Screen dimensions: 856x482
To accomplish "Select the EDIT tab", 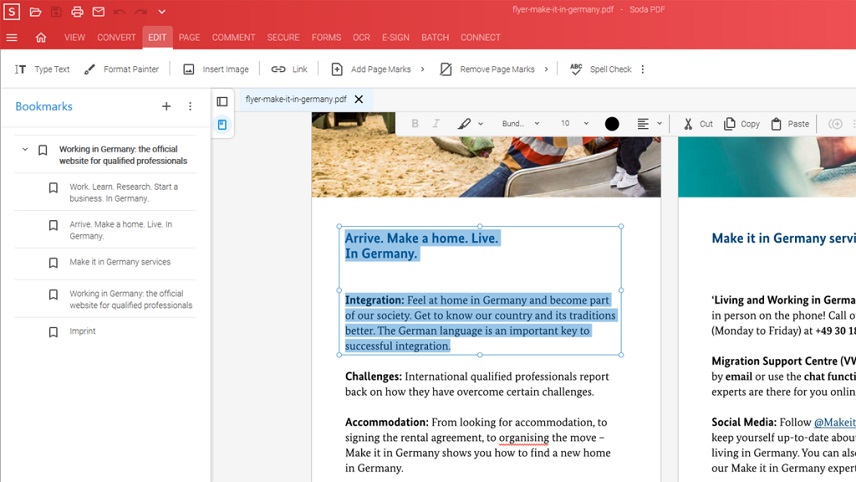I will pos(157,38).
